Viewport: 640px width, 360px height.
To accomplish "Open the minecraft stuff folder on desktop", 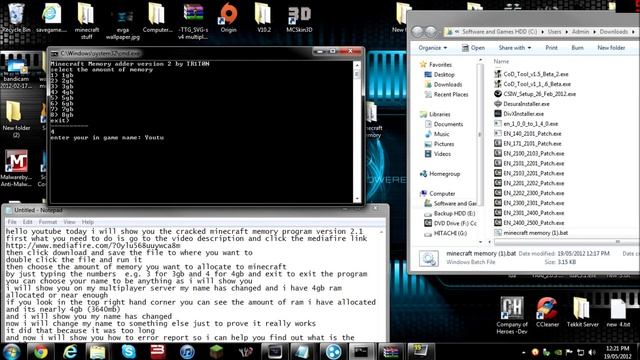I will [87, 21].
